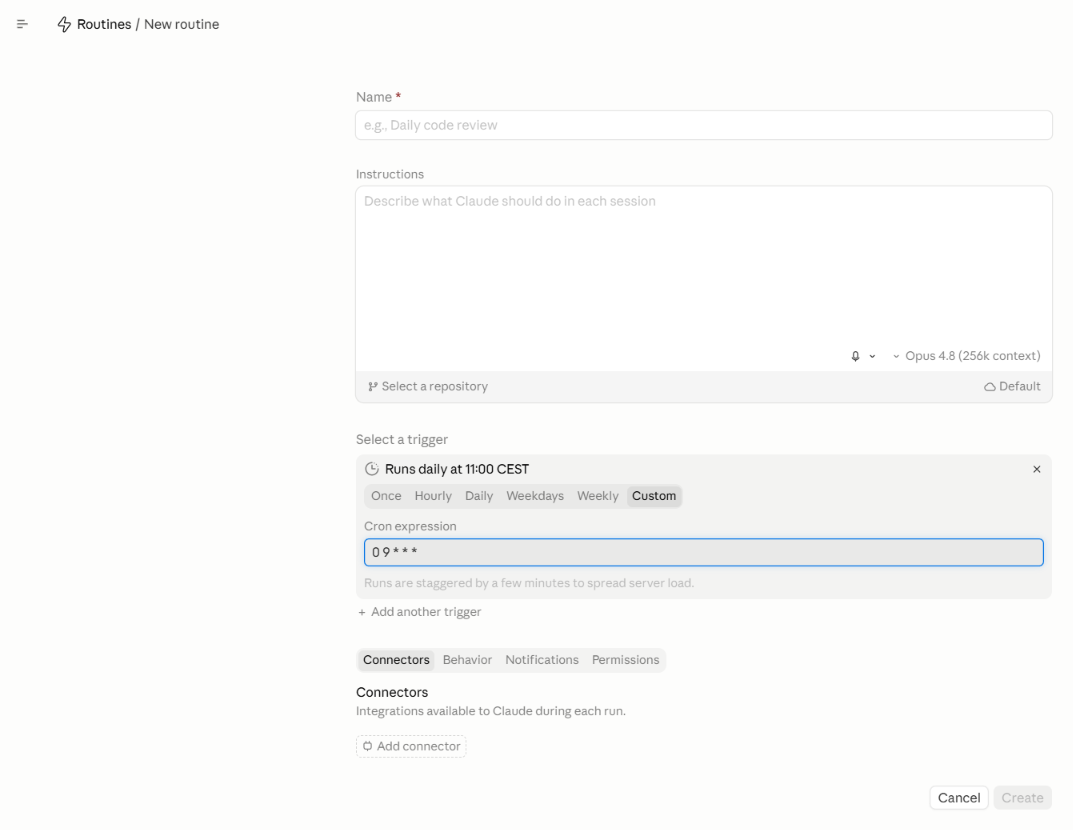1073x830 pixels.
Task: Click 'Integrations available to Claude' description
Action: click(x=491, y=711)
